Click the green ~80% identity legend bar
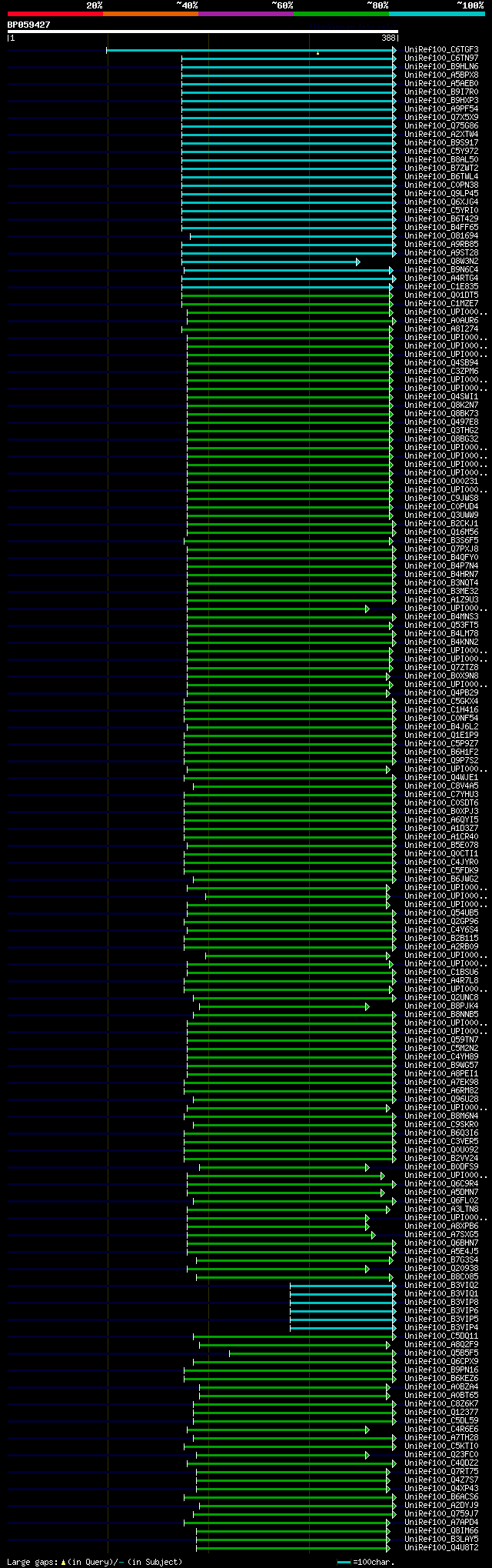The image size is (492, 1568). tap(341, 14)
